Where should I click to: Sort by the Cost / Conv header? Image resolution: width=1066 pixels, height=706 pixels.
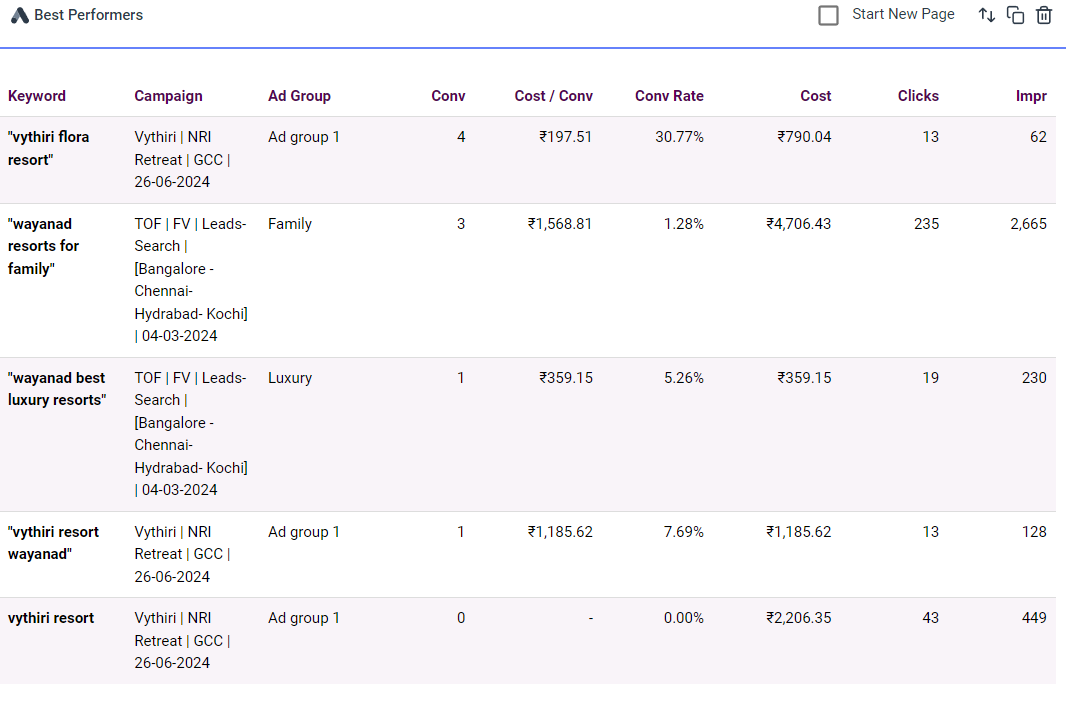(x=553, y=96)
